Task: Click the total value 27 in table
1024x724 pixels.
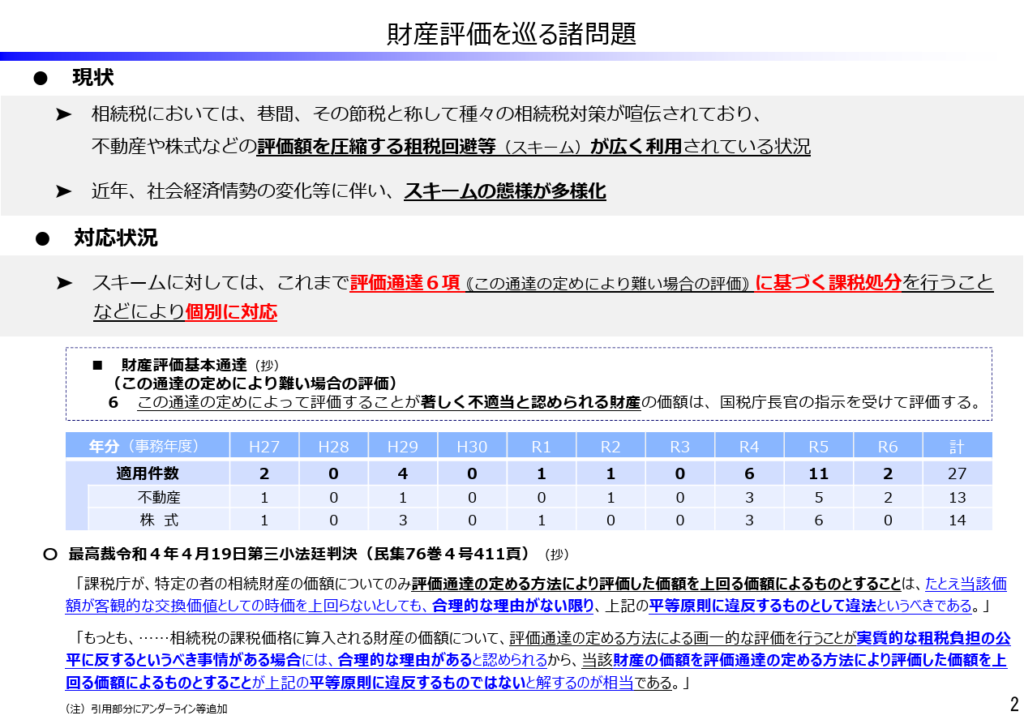Action: point(958,473)
